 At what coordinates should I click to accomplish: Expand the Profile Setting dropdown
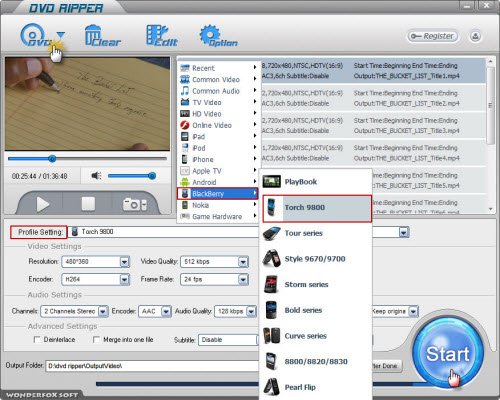(x=404, y=232)
